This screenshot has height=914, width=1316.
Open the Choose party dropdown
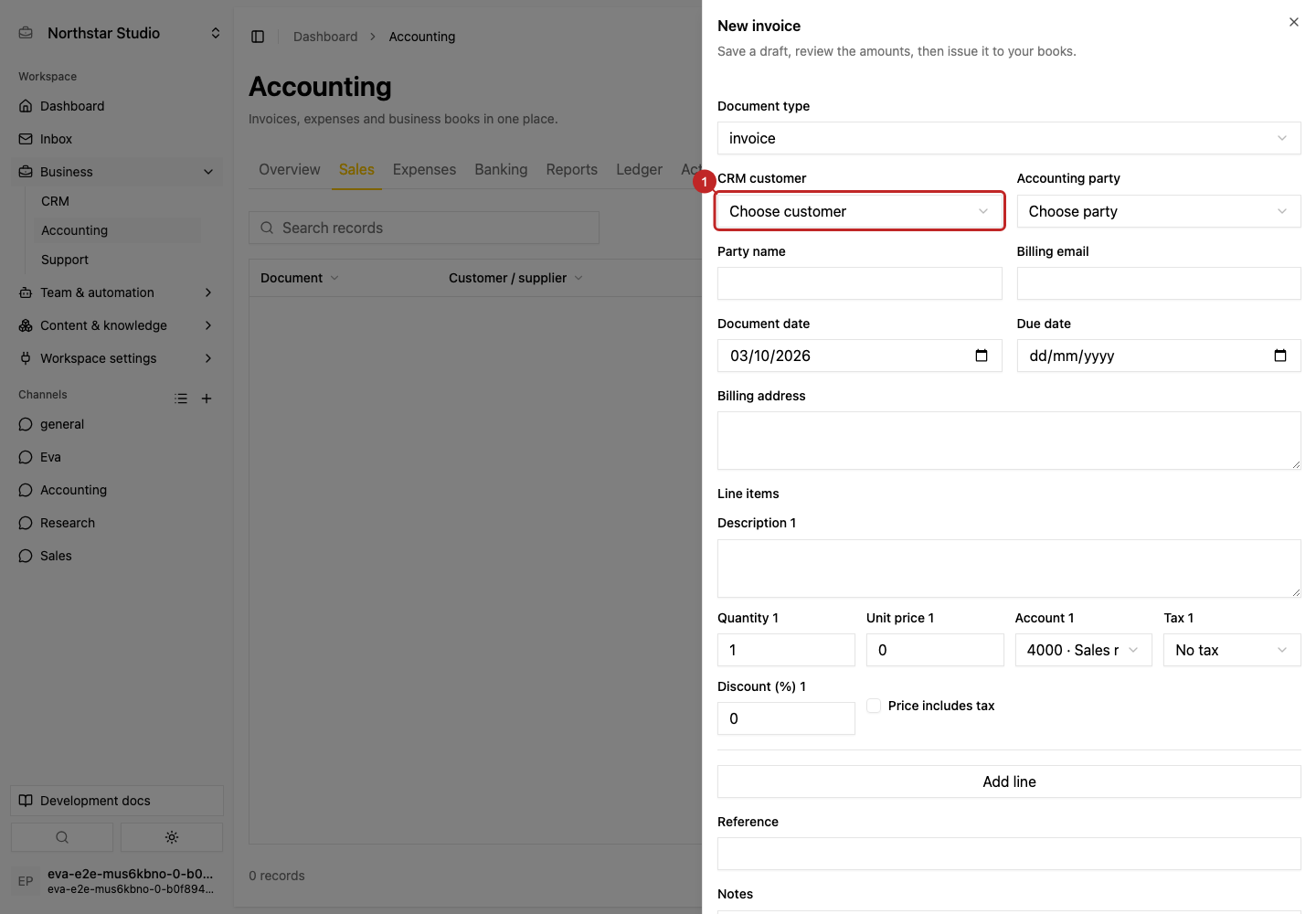pos(1159,211)
